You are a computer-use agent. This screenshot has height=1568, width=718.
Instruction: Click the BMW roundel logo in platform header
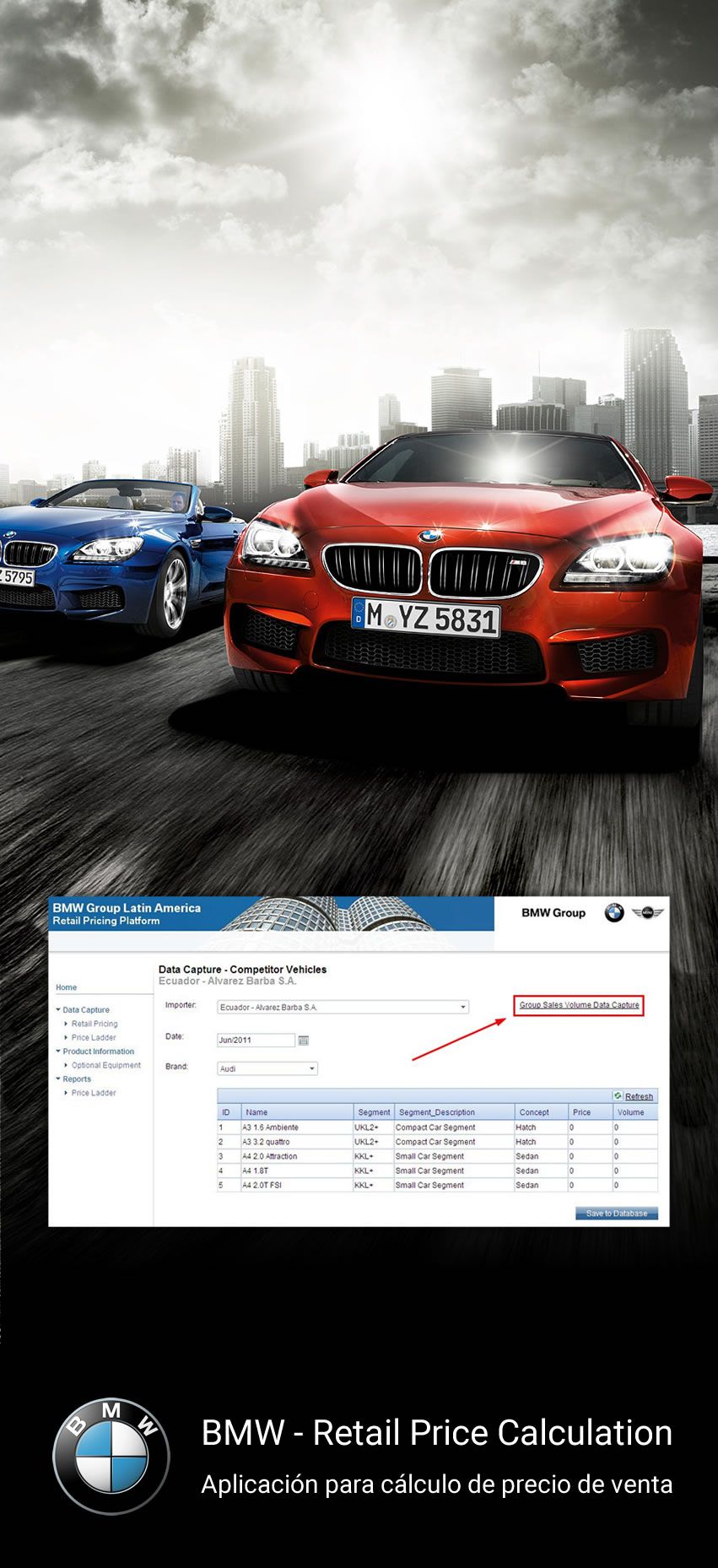[x=613, y=912]
